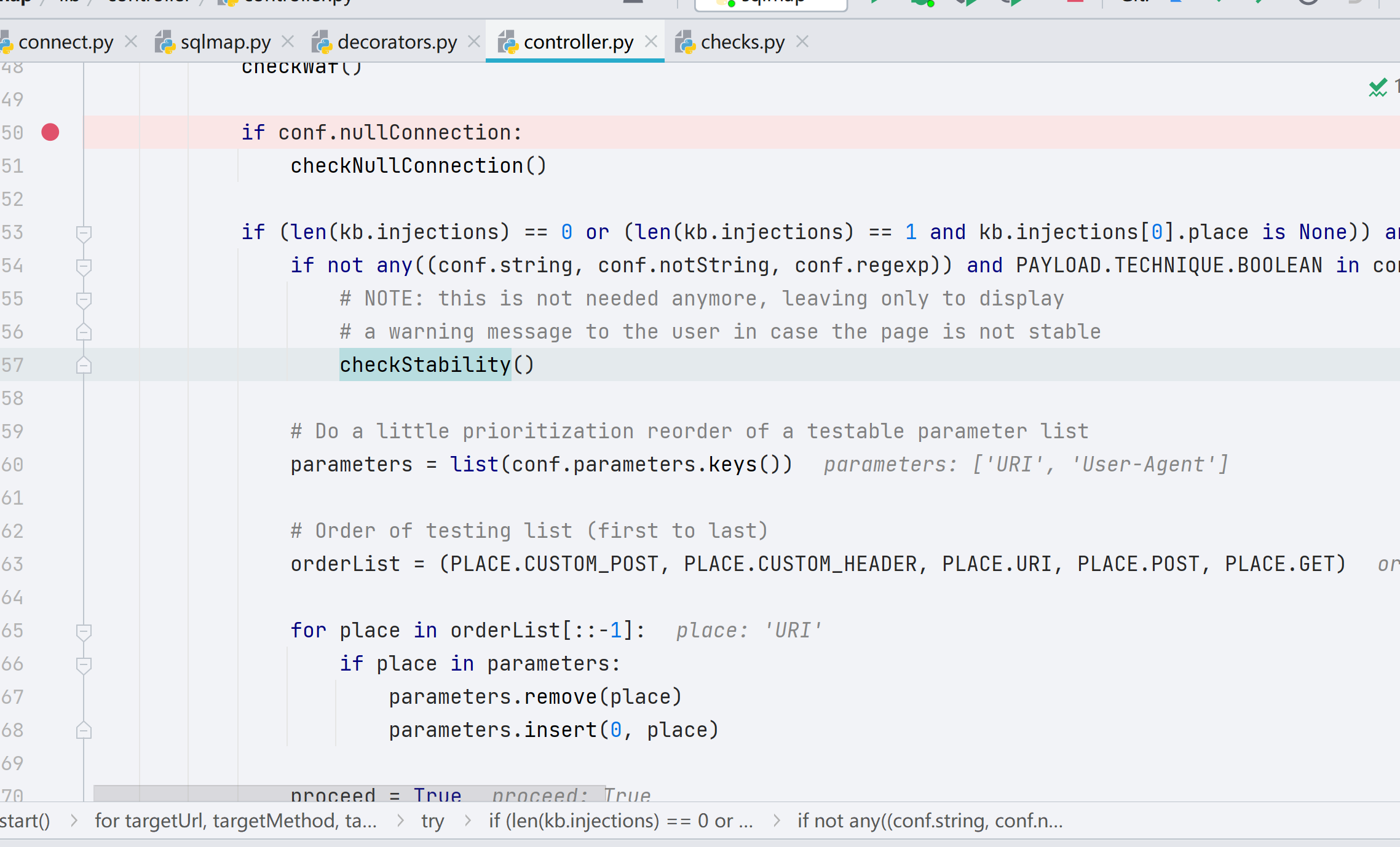Fold the comment block starting at line 55
Screen dimensions: 1400x847
pyautogui.click(x=84, y=299)
